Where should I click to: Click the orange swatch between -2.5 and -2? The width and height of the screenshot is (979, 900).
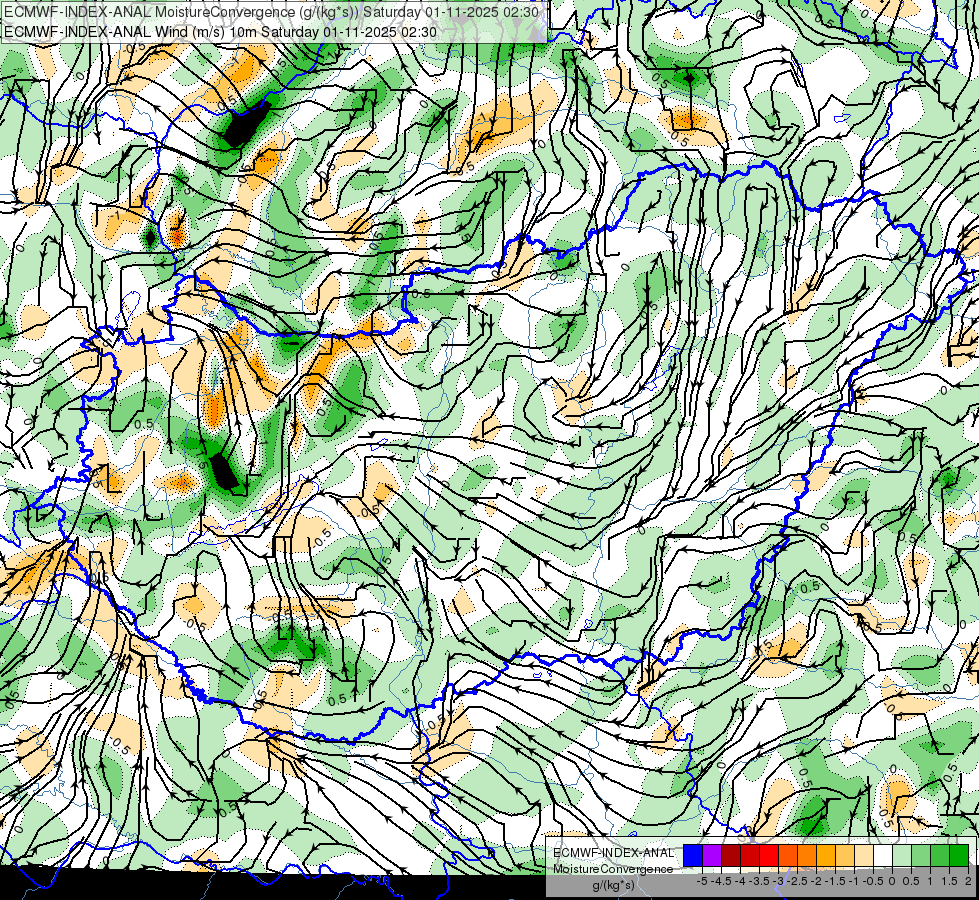807,856
